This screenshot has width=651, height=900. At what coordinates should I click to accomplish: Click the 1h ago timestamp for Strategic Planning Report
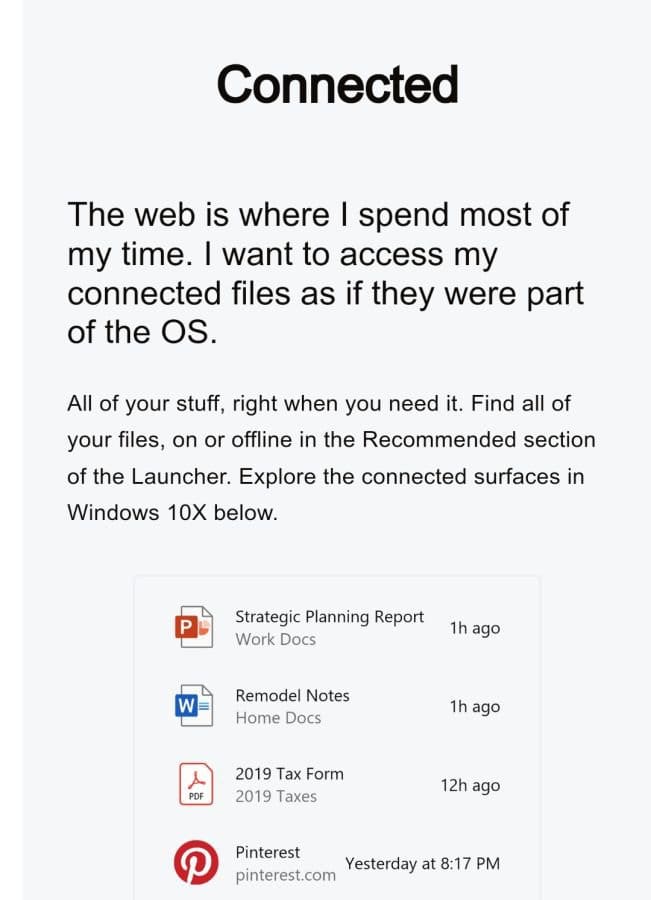click(x=475, y=628)
